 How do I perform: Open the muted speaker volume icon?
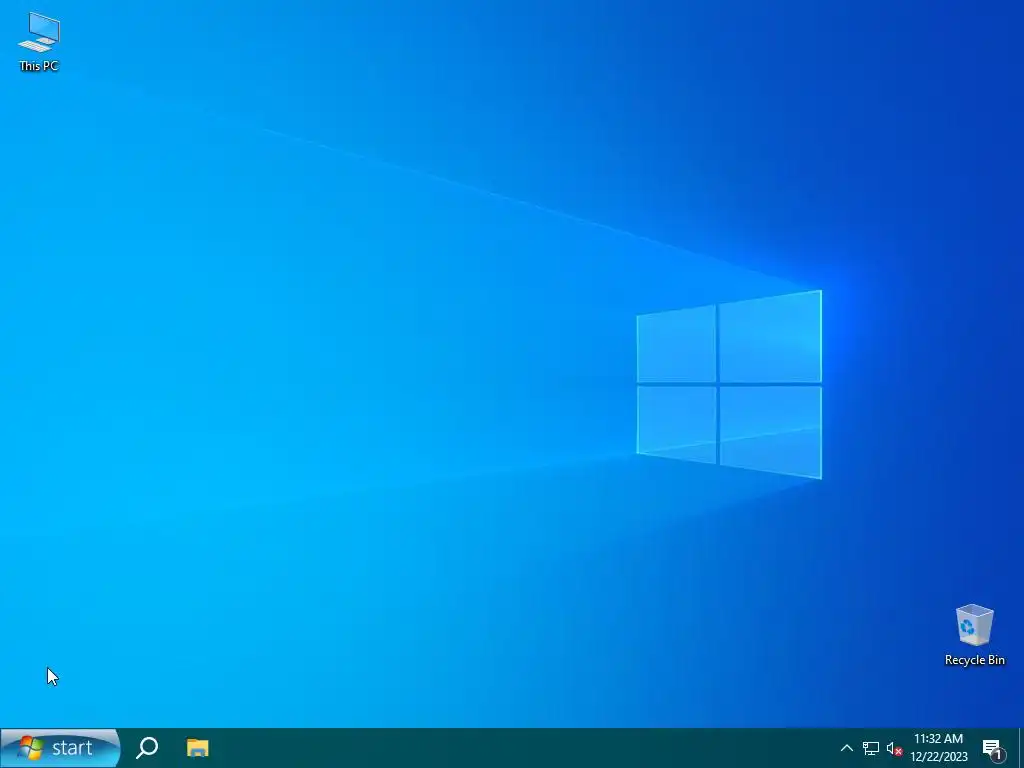coord(894,749)
